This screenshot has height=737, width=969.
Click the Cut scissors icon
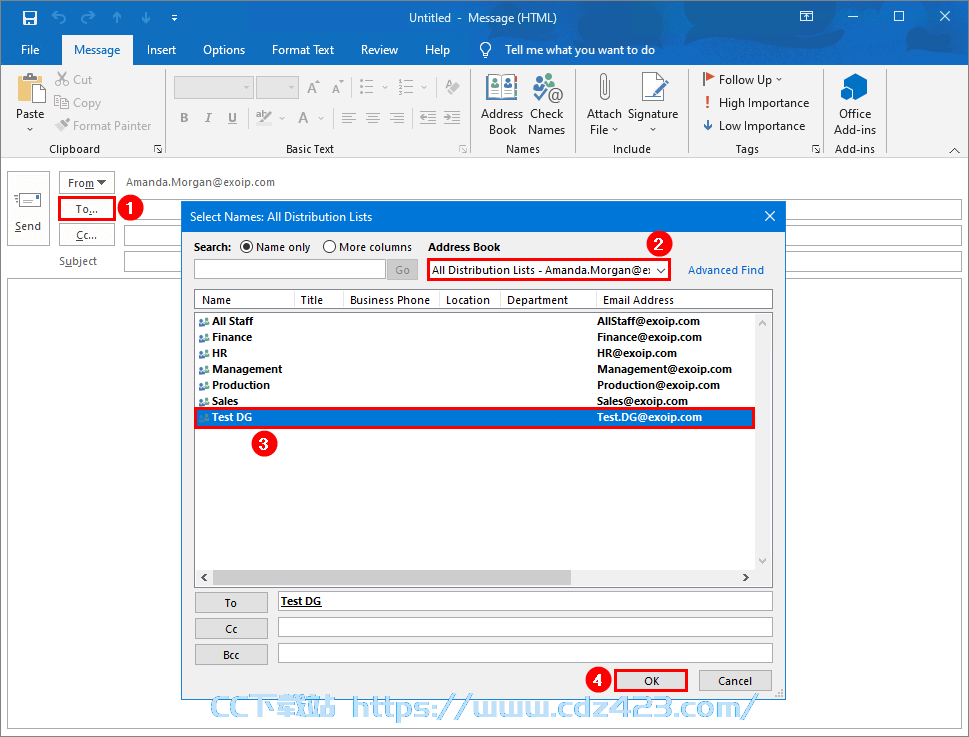tap(62, 79)
